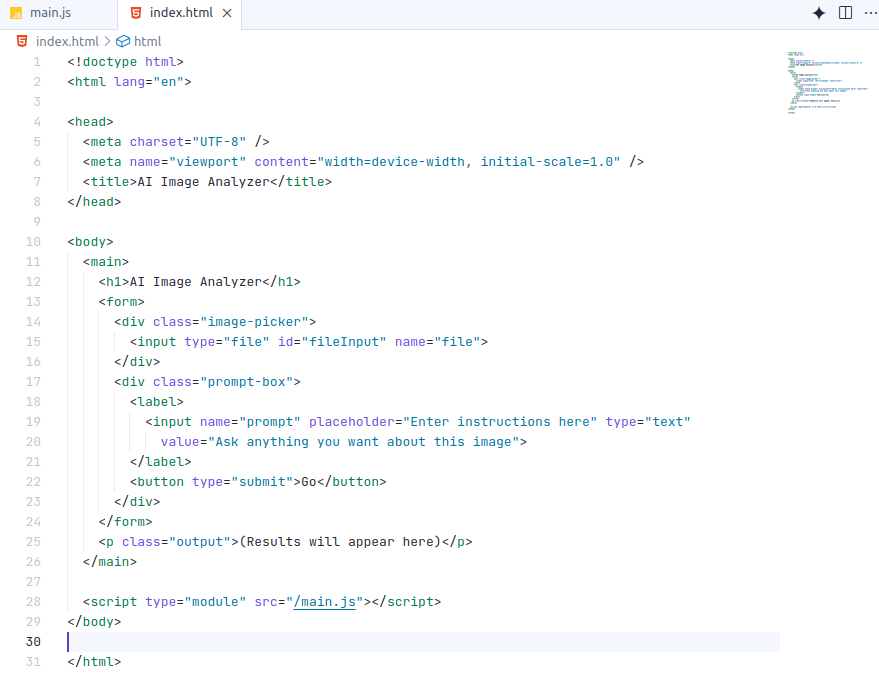This screenshot has height=694, width=879.
Task: Click the closing </form> tag
Action: point(126,522)
